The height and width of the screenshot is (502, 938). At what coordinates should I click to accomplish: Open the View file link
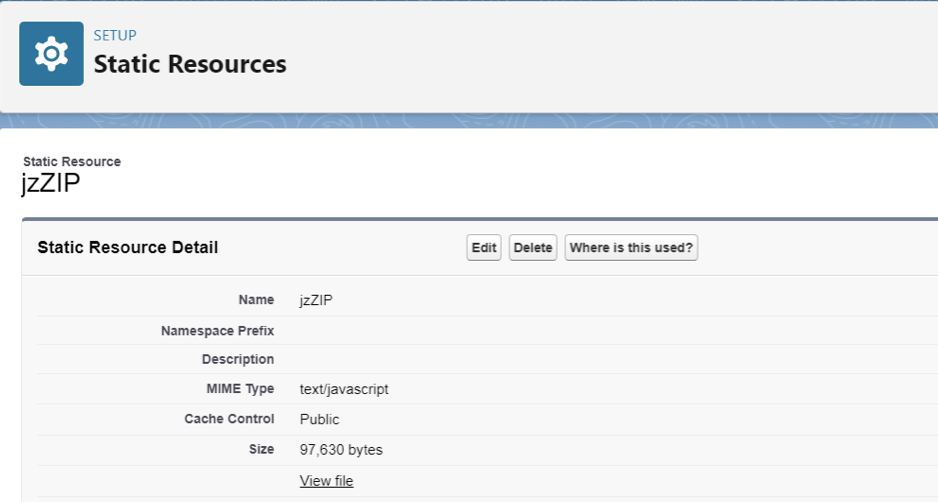point(327,481)
